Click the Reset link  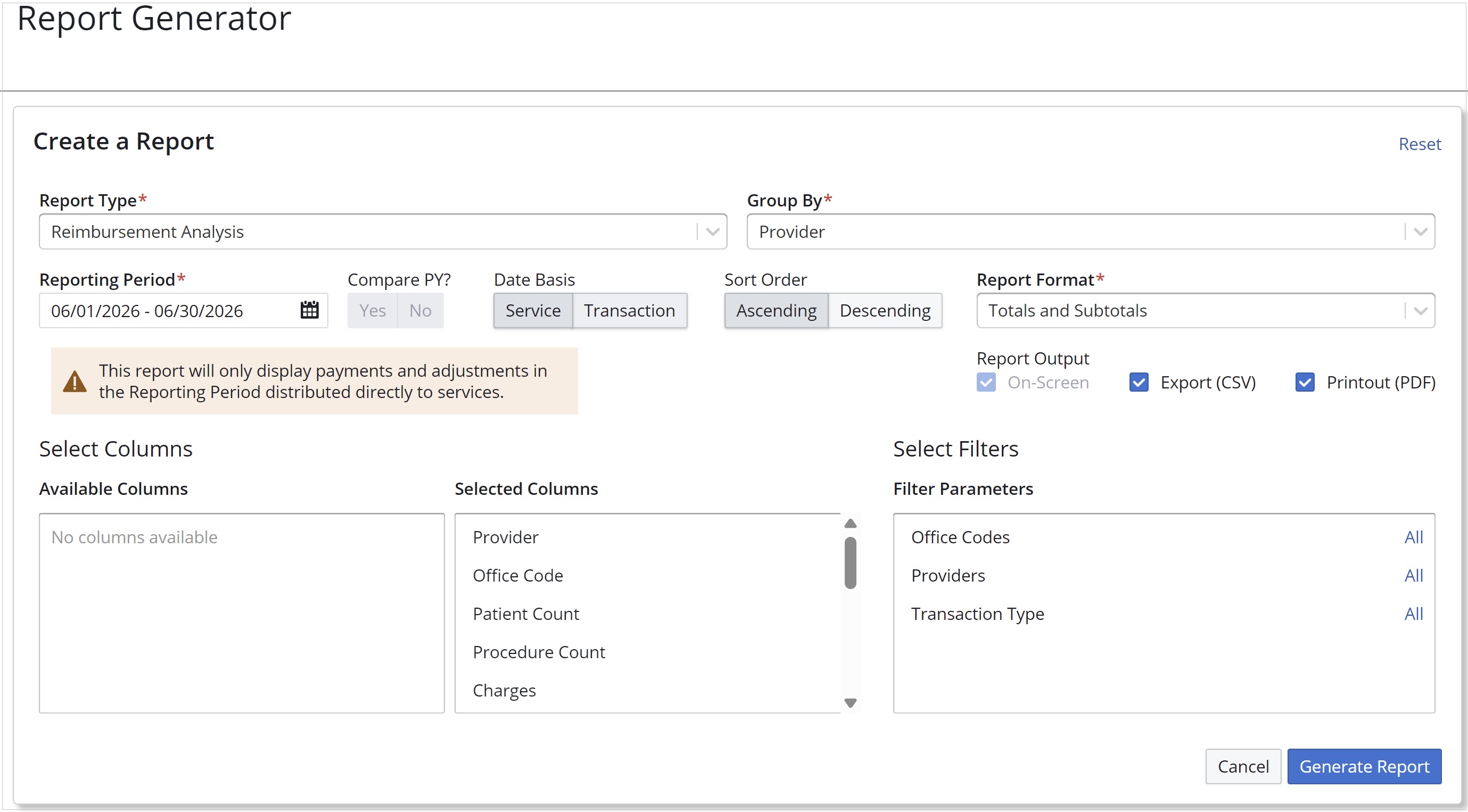(1420, 144)
